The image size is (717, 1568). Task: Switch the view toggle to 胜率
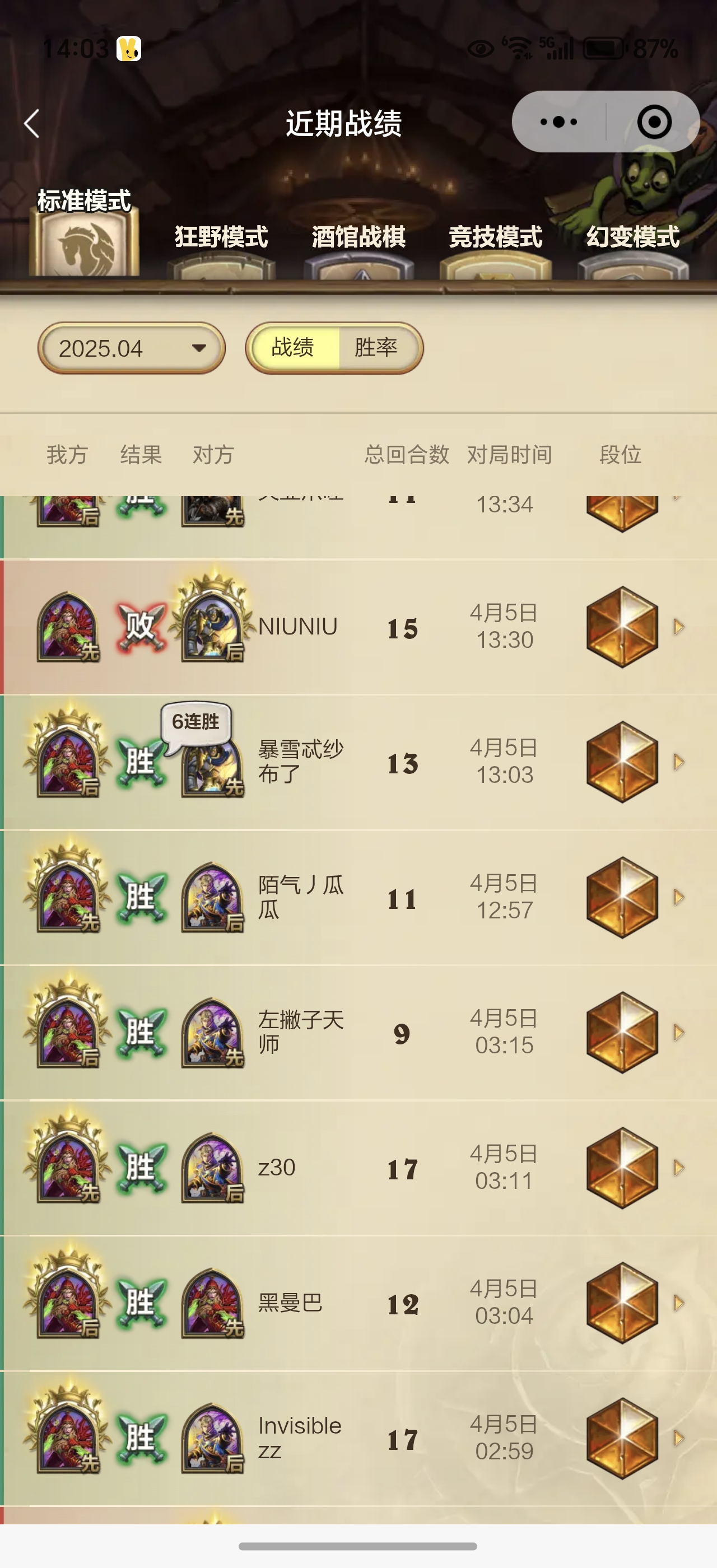(378, 348)
